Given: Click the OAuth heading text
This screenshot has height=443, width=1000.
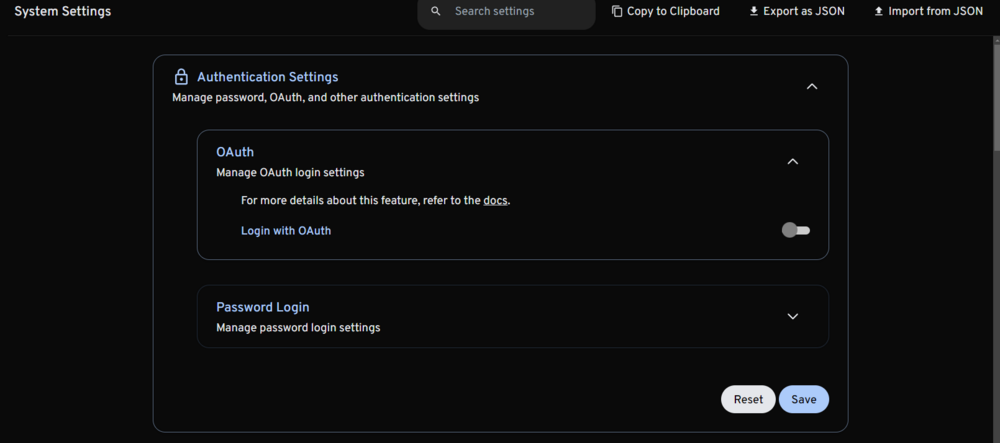Looking at the screenshot, I should pos(235,152).
